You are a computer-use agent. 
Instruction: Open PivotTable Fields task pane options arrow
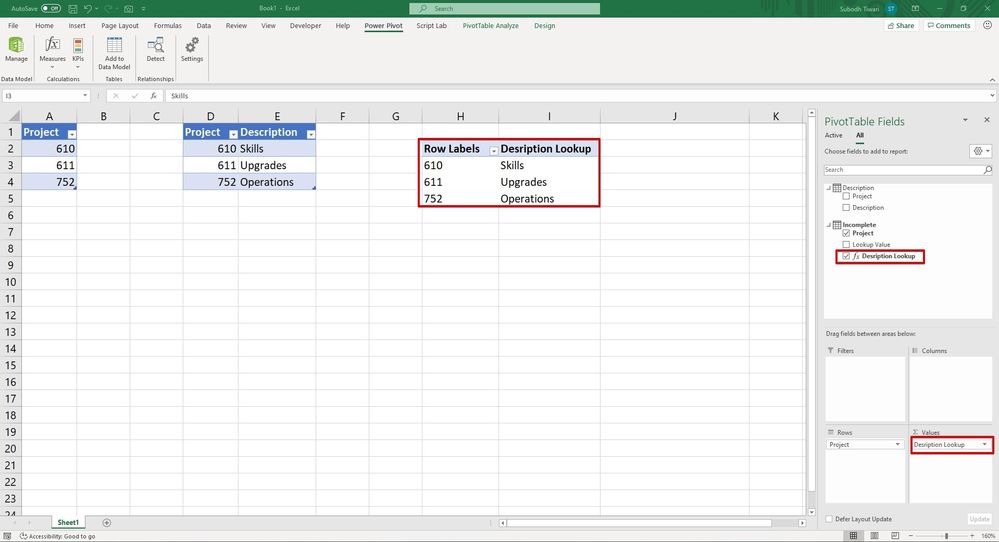965,120
